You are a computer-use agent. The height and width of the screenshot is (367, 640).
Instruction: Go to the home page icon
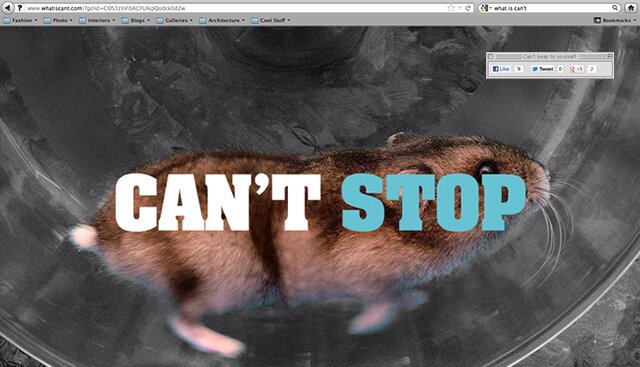(x=631, y=8)
